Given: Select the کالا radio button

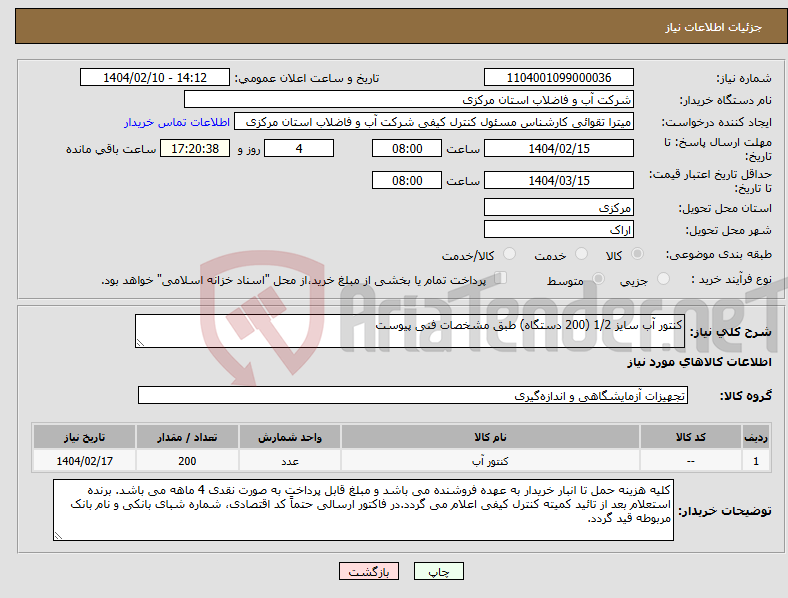Looking at the screenshot, I should (637, 254).
